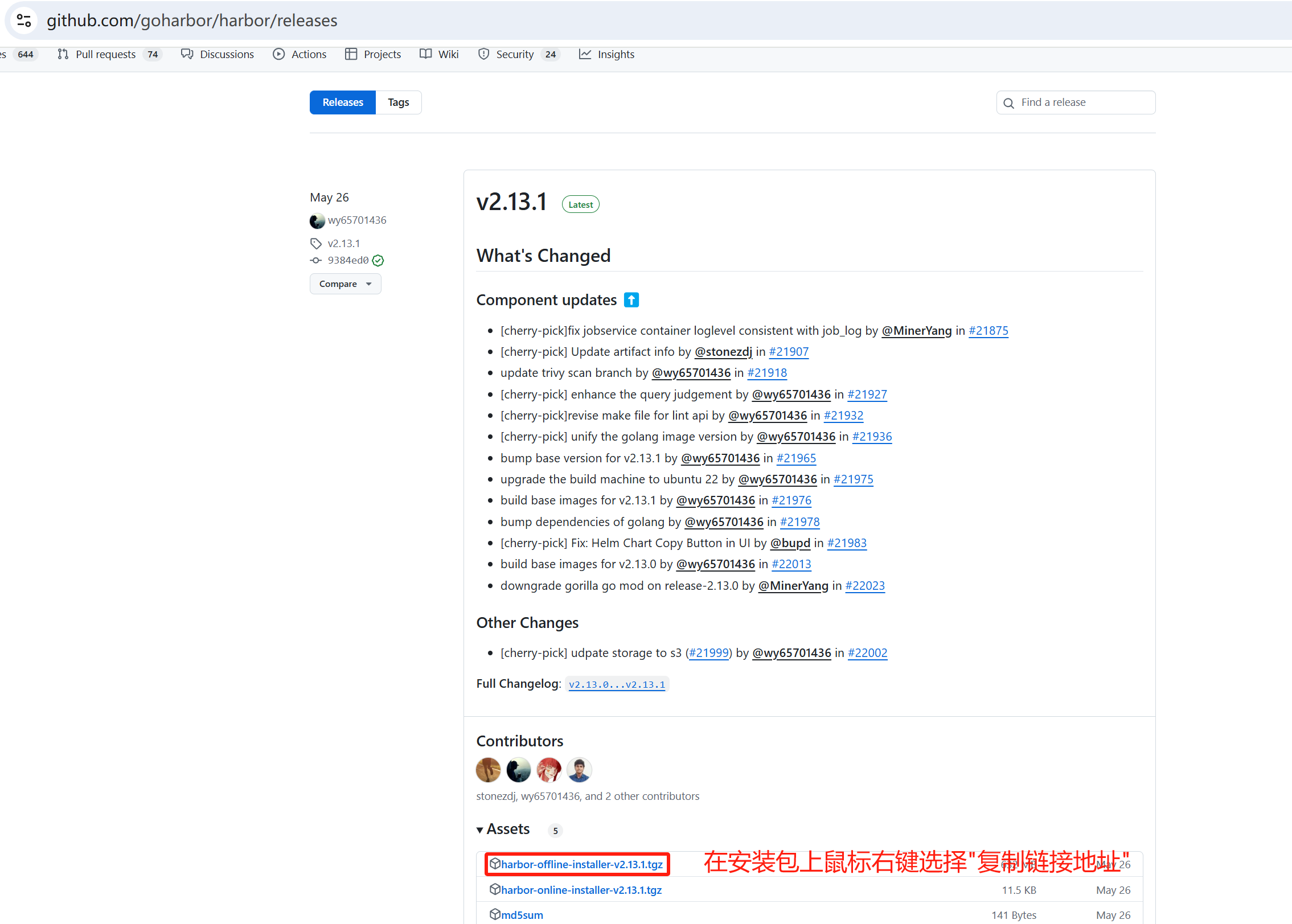Select the Releases button

[343, 102]
